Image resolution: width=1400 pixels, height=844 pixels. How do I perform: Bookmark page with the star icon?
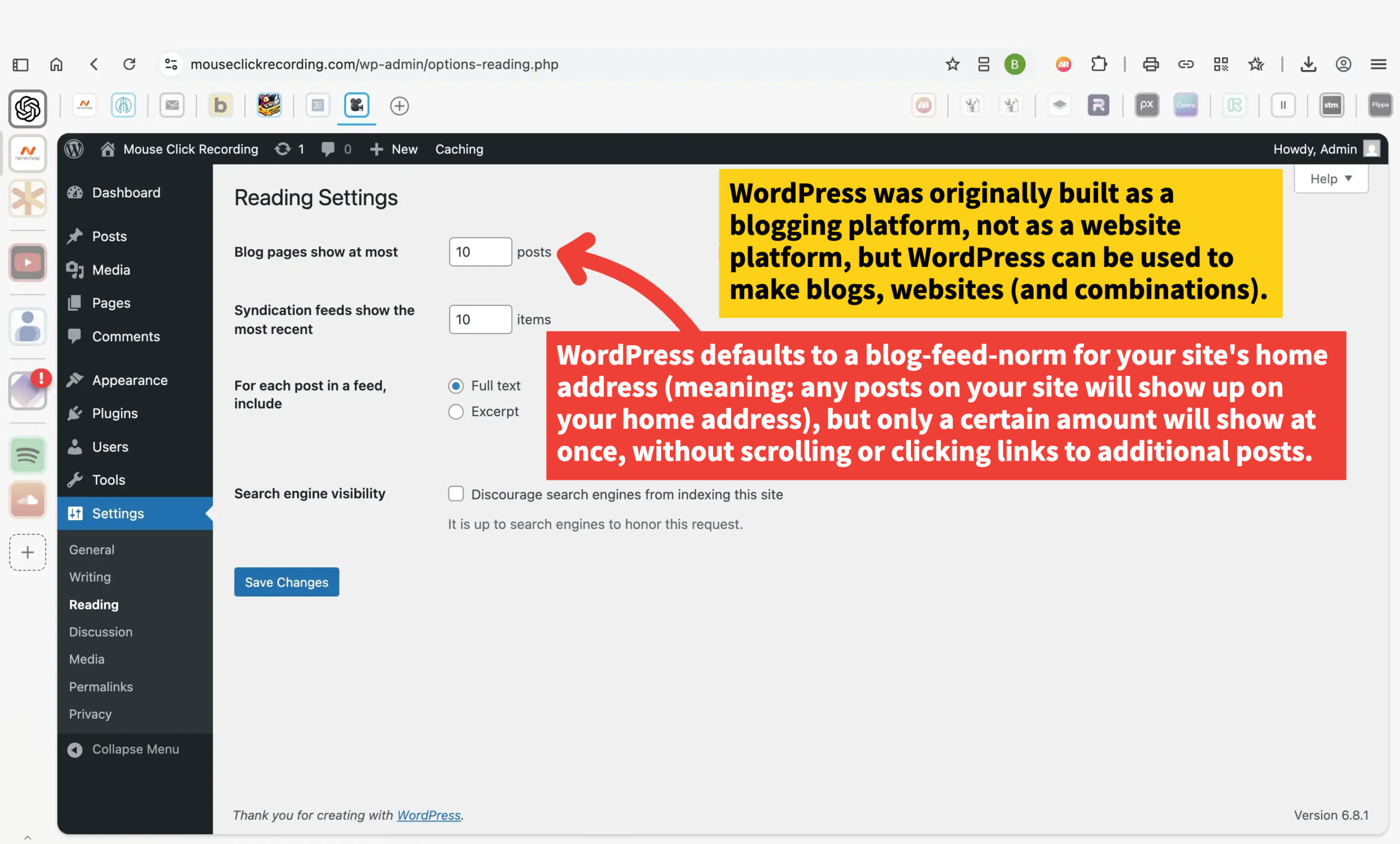[952, 64]
